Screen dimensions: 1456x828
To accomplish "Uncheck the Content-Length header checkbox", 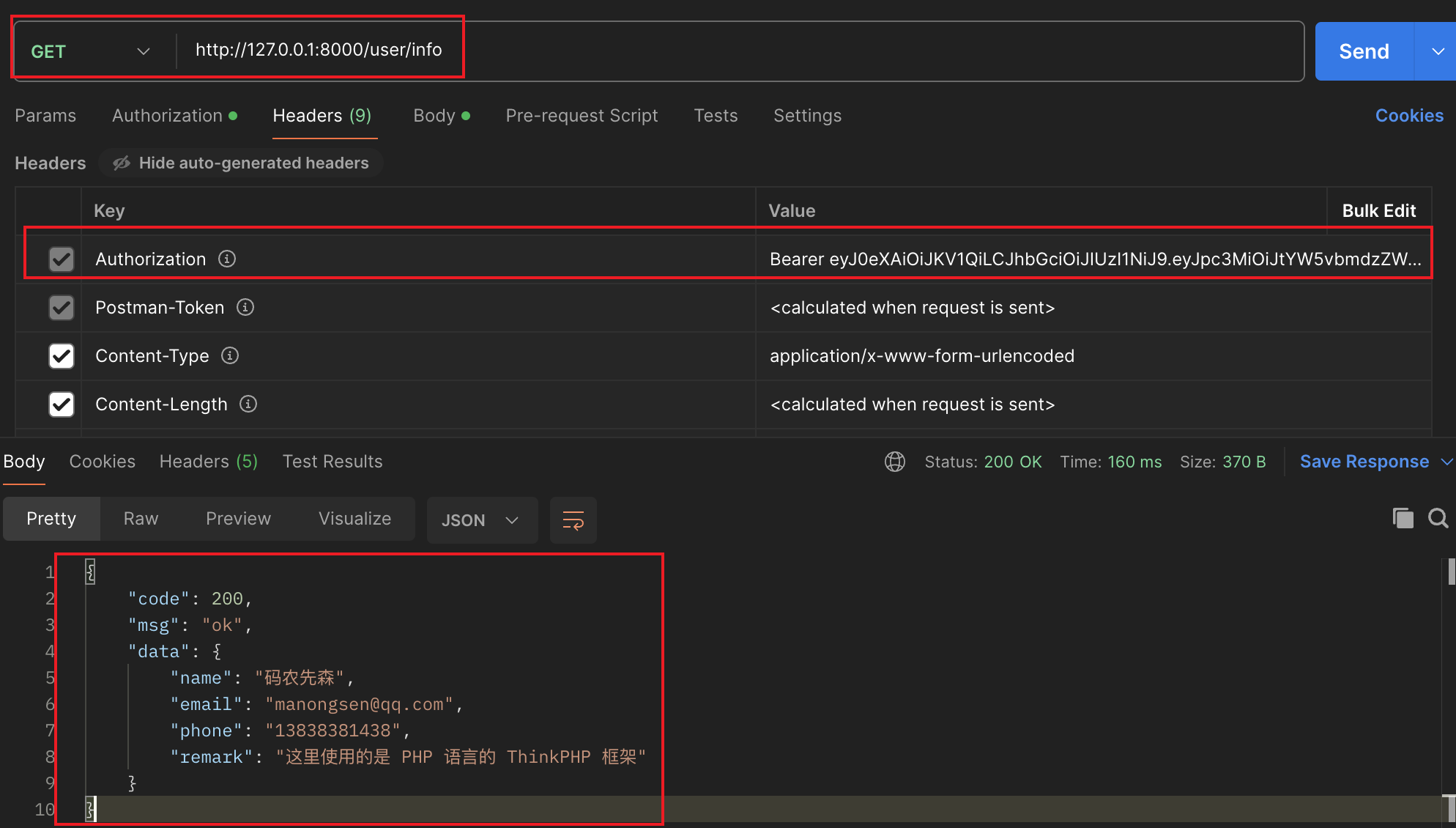I will pos(62,404).
